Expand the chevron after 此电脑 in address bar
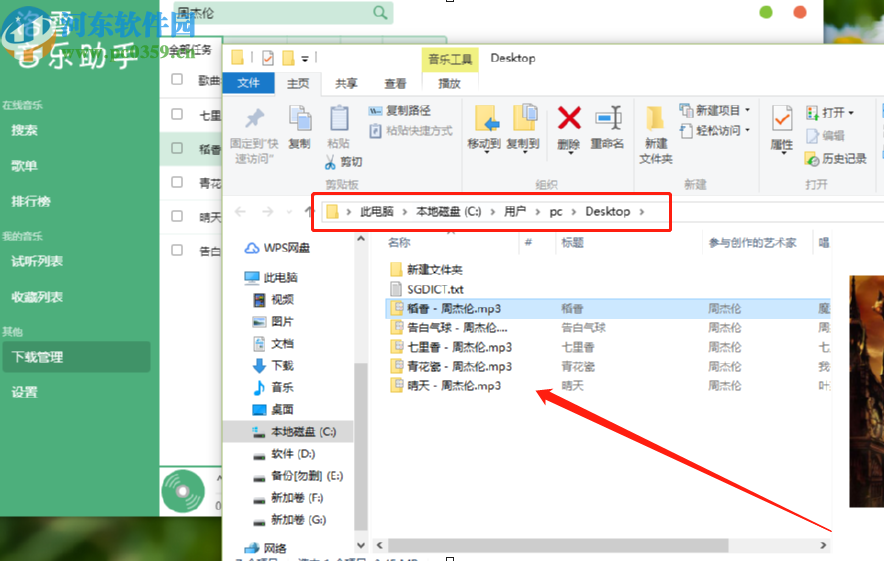This screenshot has width=884, height=561. coord(405,212)
